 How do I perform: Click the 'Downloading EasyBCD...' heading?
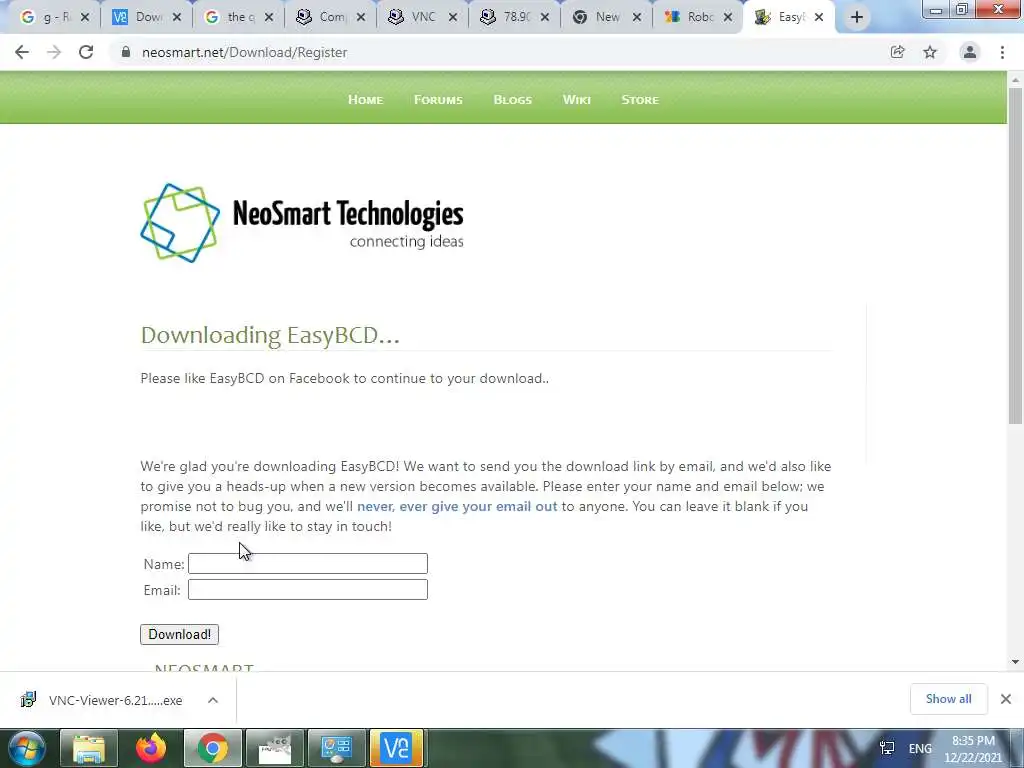pyautogui.click(x=270, y=335)
